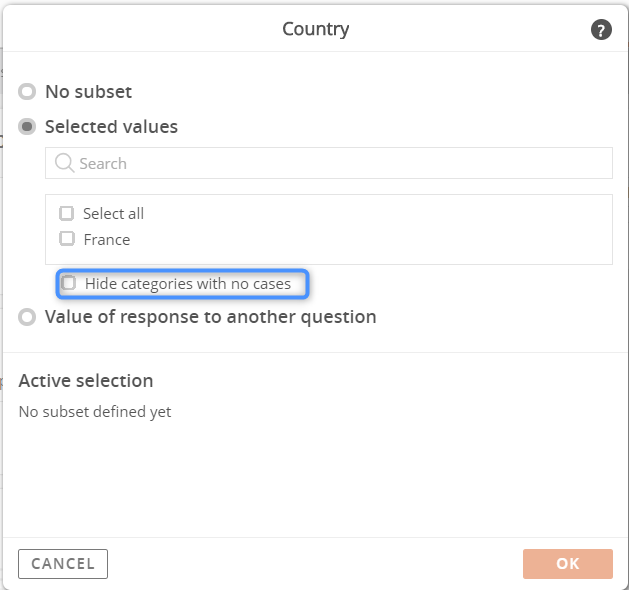The height and width of the screenshot is (590, 629).
Task: Confirm with the OK button
Action: tap(568, 564)
